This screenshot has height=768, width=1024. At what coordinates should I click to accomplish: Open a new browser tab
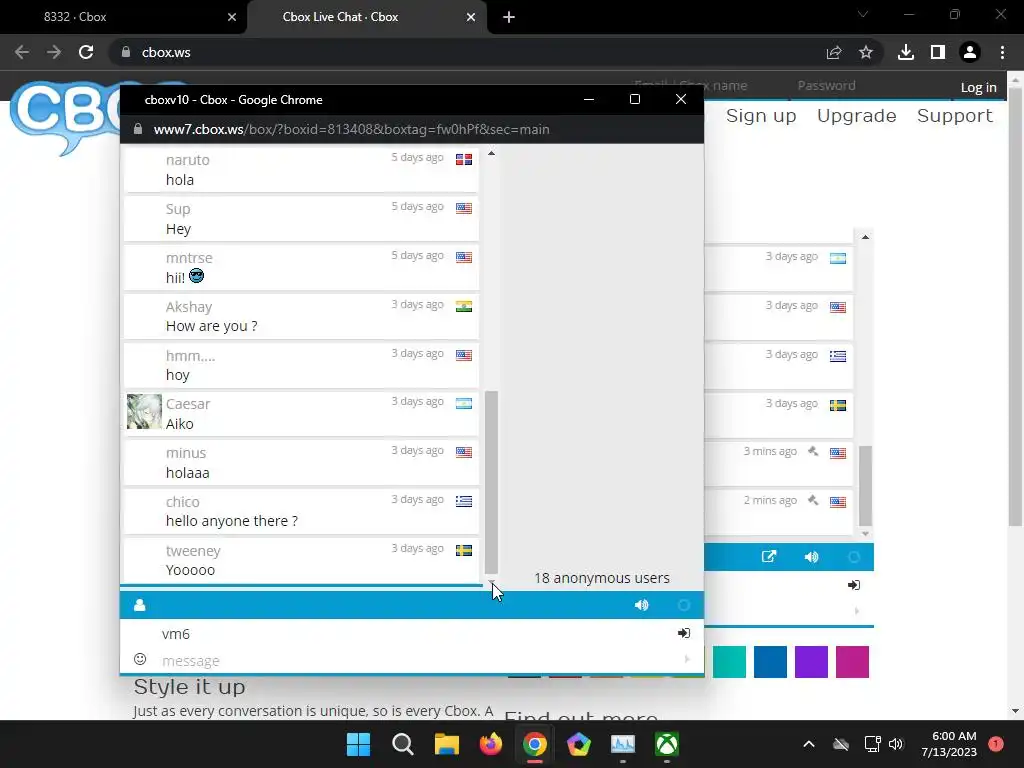point(509,17)
